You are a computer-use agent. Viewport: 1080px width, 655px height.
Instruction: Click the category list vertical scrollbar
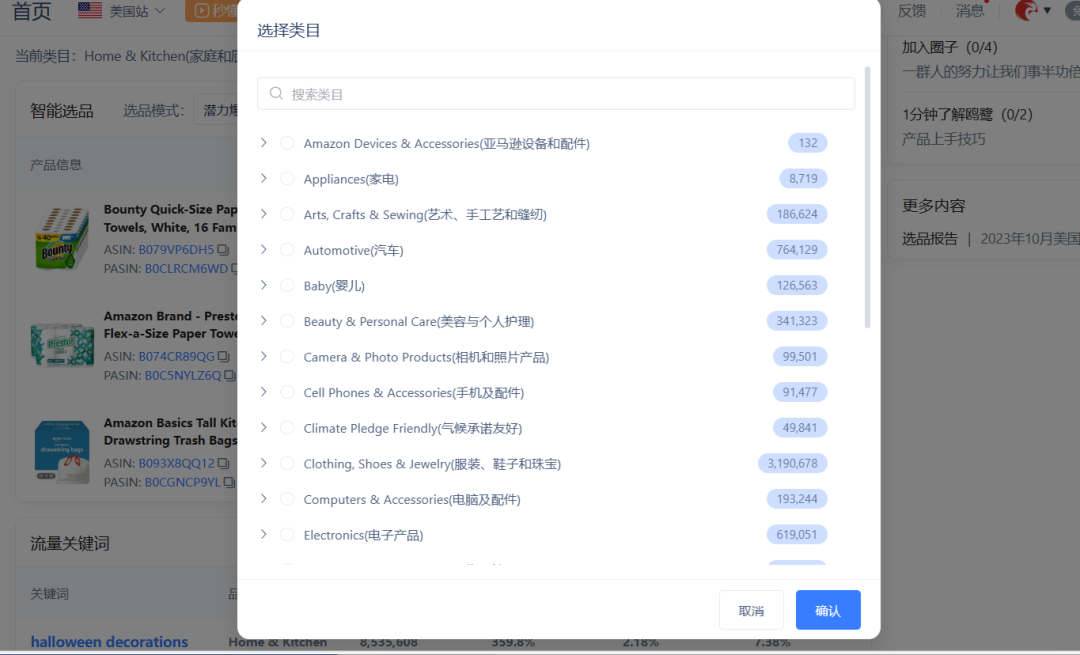[867, 198]
